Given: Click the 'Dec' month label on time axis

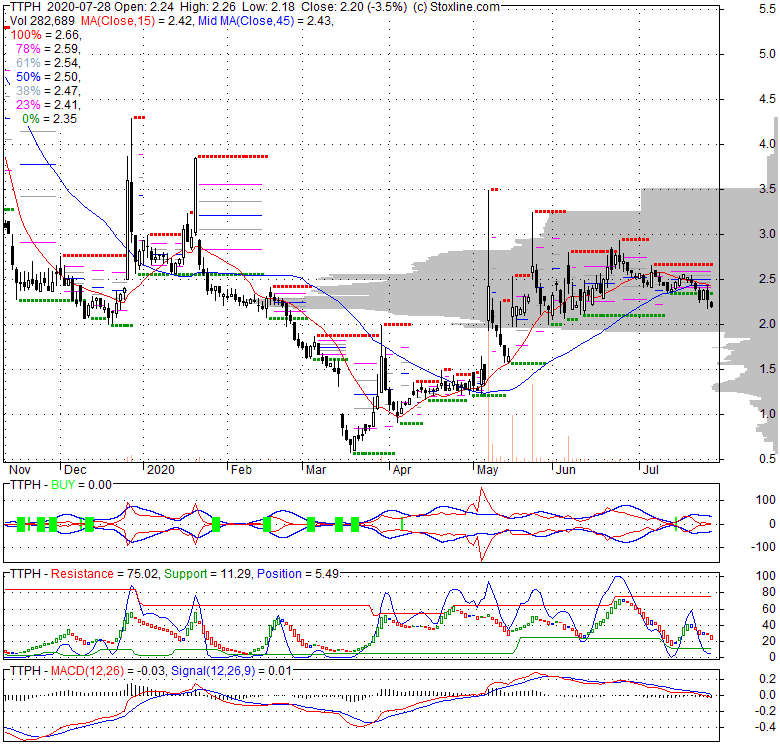Looking at the screenshot, I should pyautogui.click(x=76, y=469).
